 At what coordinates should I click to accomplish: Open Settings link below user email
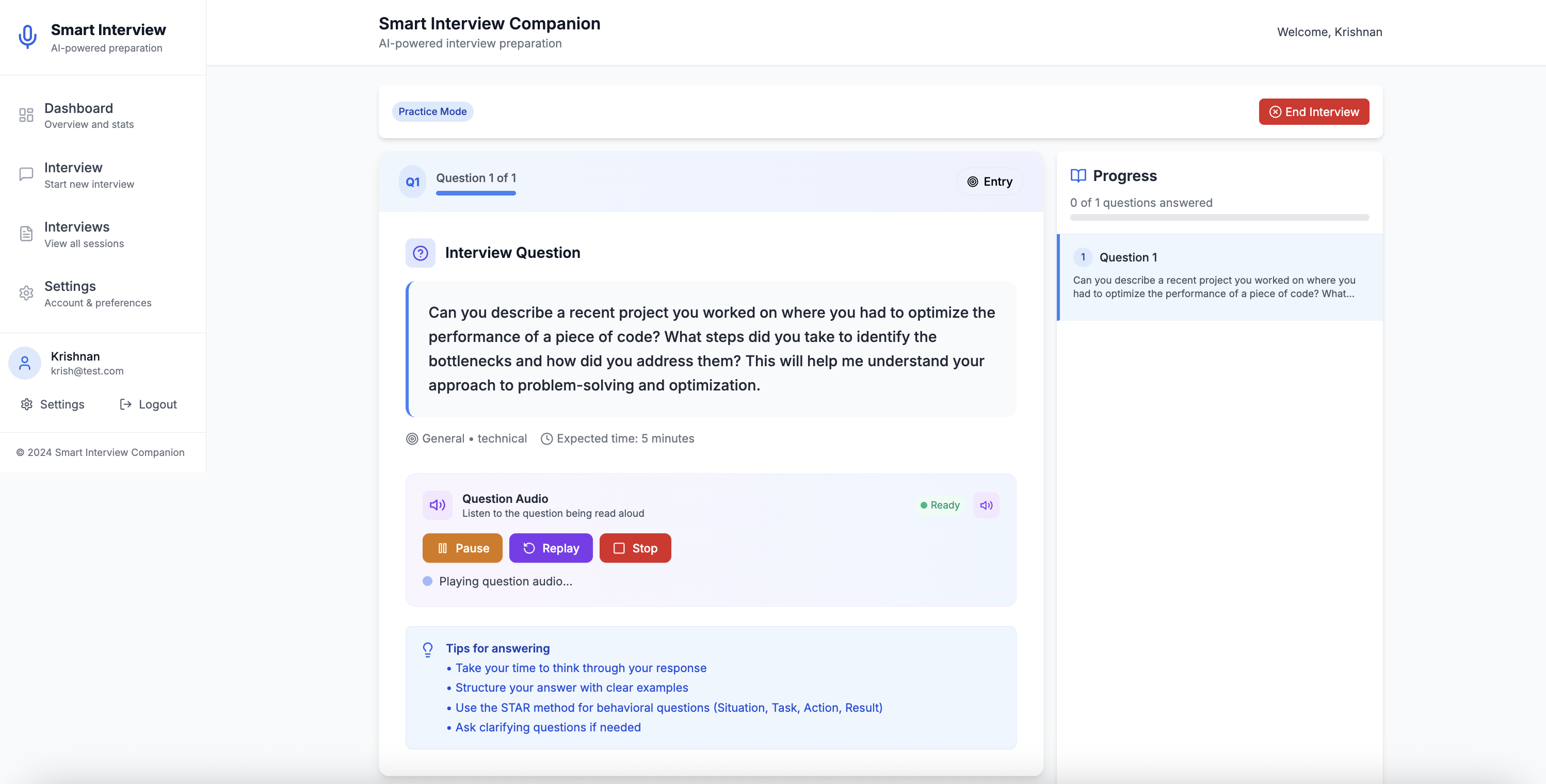53,404
